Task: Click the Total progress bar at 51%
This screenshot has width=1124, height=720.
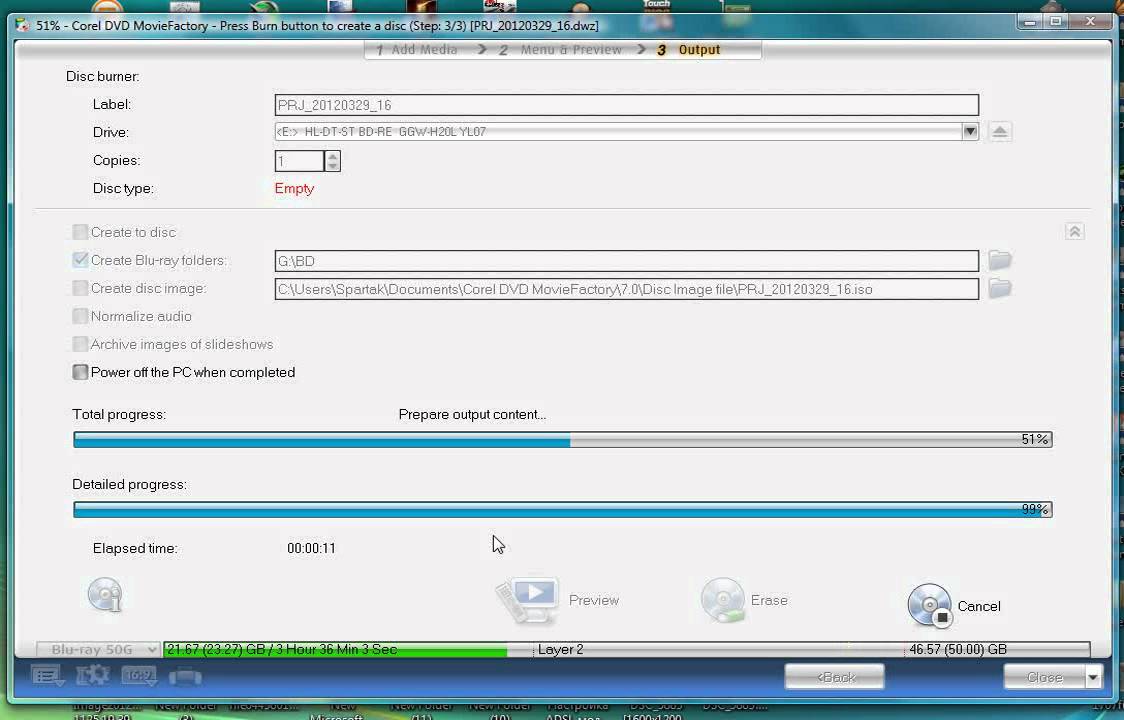Action: pyautogui.click(x=562, y=439)
